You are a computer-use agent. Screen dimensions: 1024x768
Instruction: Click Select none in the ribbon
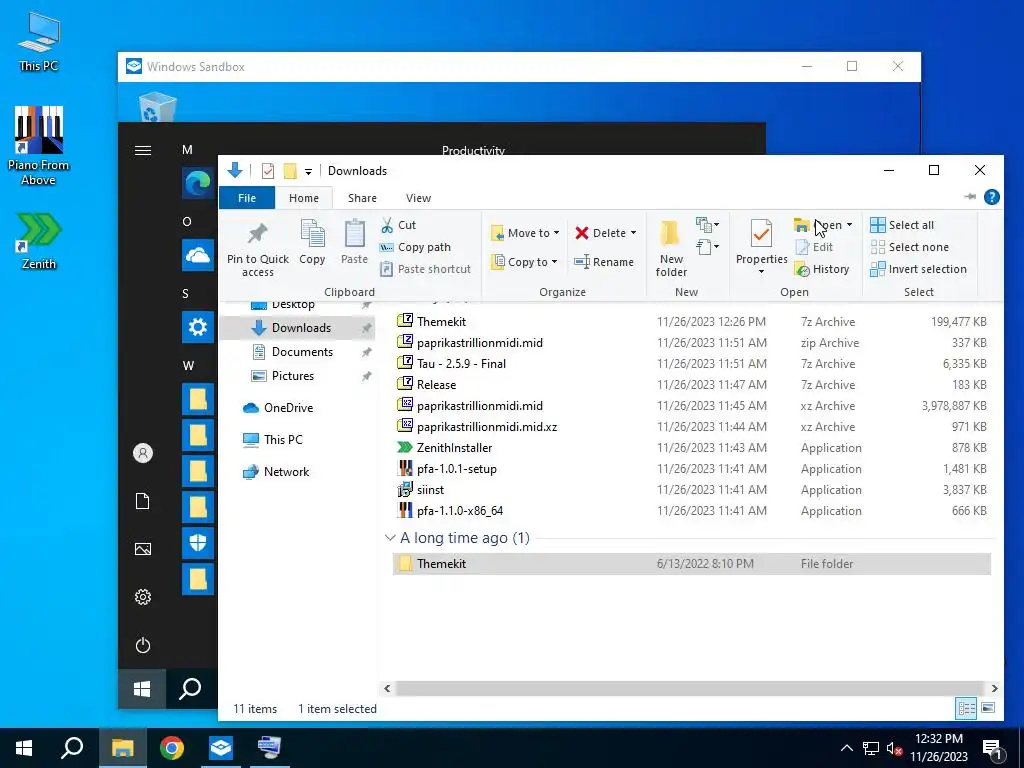coord(909,247)
